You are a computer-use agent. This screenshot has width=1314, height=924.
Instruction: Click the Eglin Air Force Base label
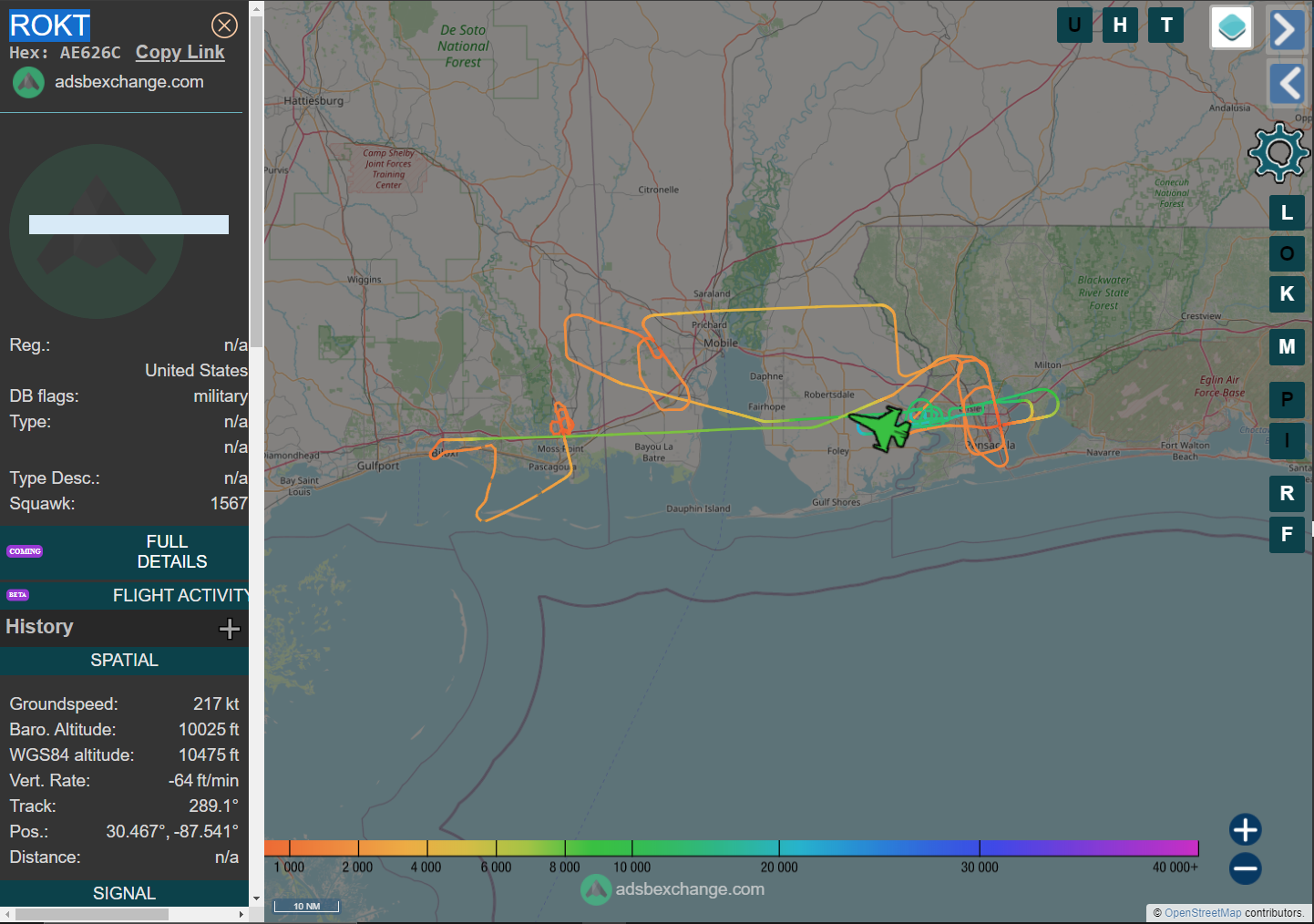(1220, 386)
